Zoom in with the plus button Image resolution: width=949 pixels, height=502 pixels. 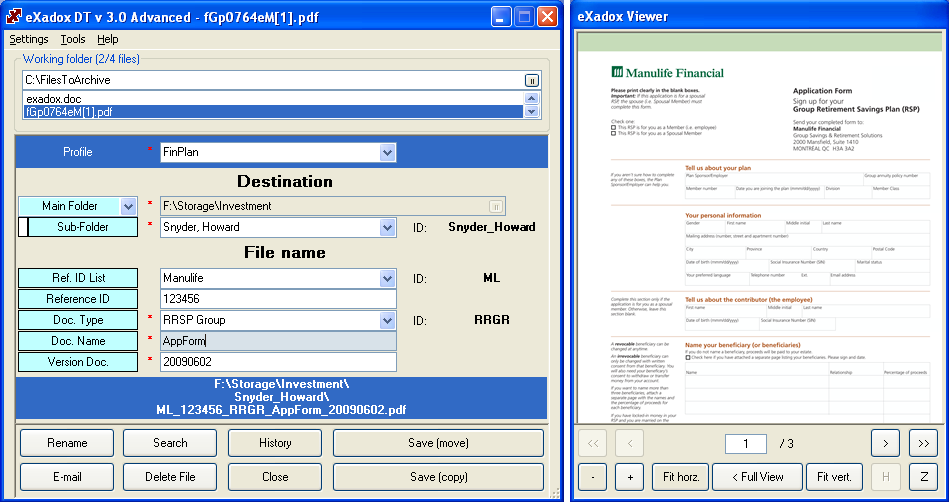[629, 477]
